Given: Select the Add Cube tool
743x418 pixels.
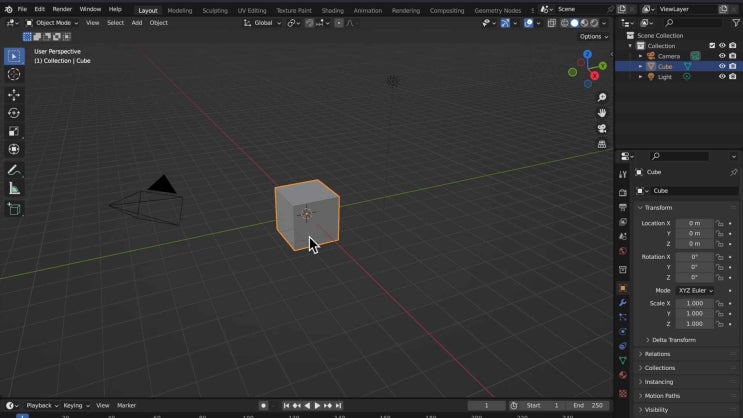Looking at the screenshot, I should click(x=14, y=209).
